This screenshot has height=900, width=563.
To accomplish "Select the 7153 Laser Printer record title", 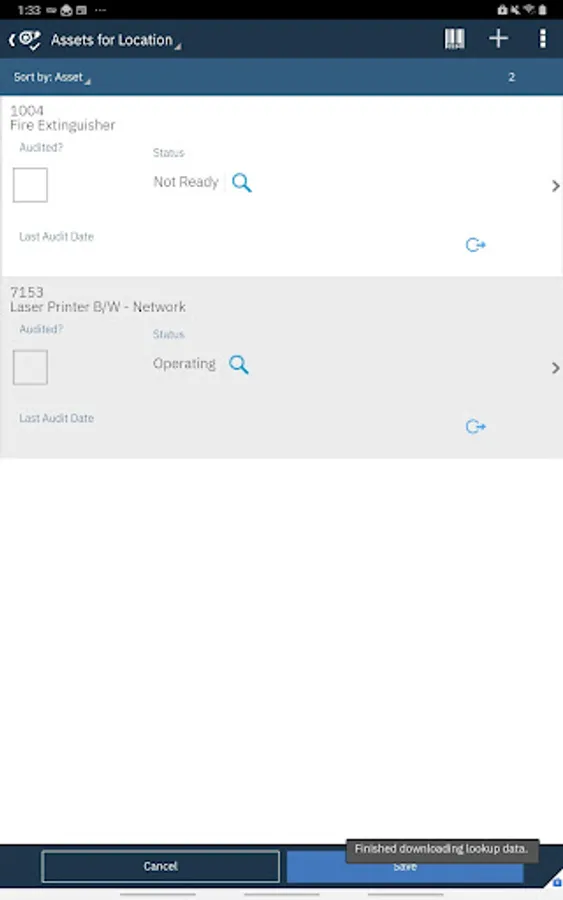I will pyautogui.click(x=98, y=300).
